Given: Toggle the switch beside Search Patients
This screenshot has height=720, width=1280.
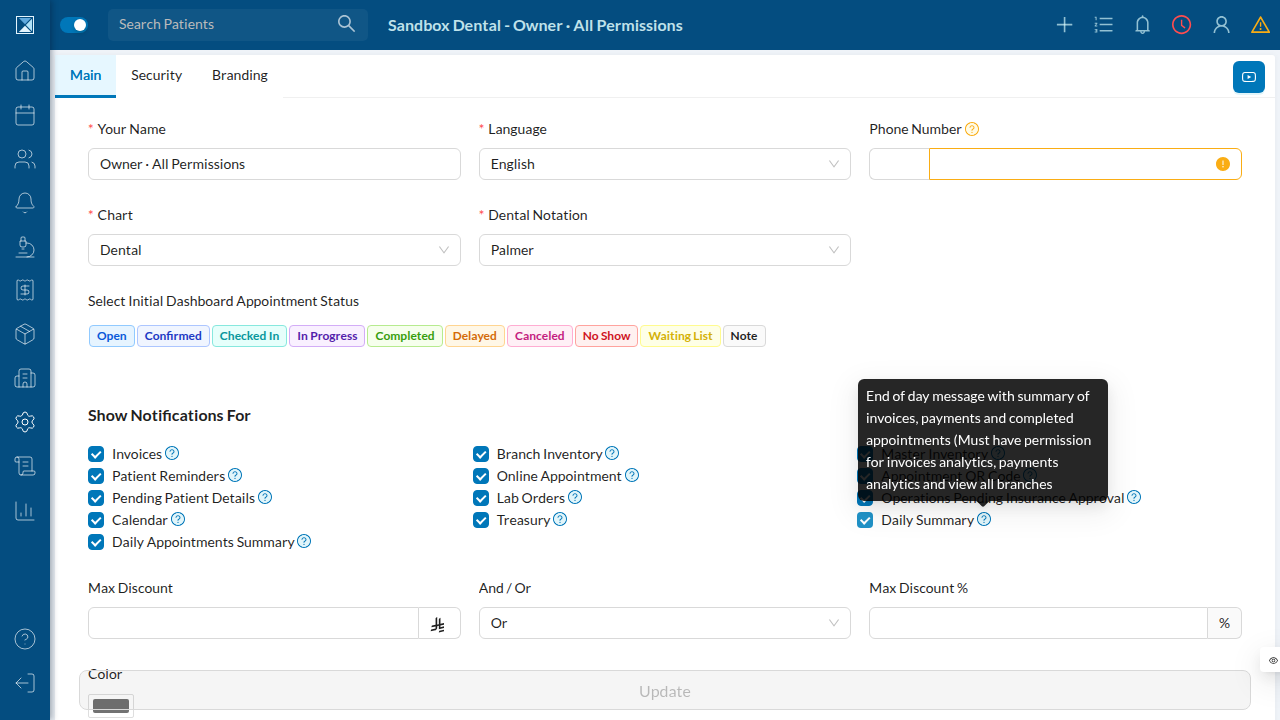Looking at the screenshot, I should click(x=74, y=25).
